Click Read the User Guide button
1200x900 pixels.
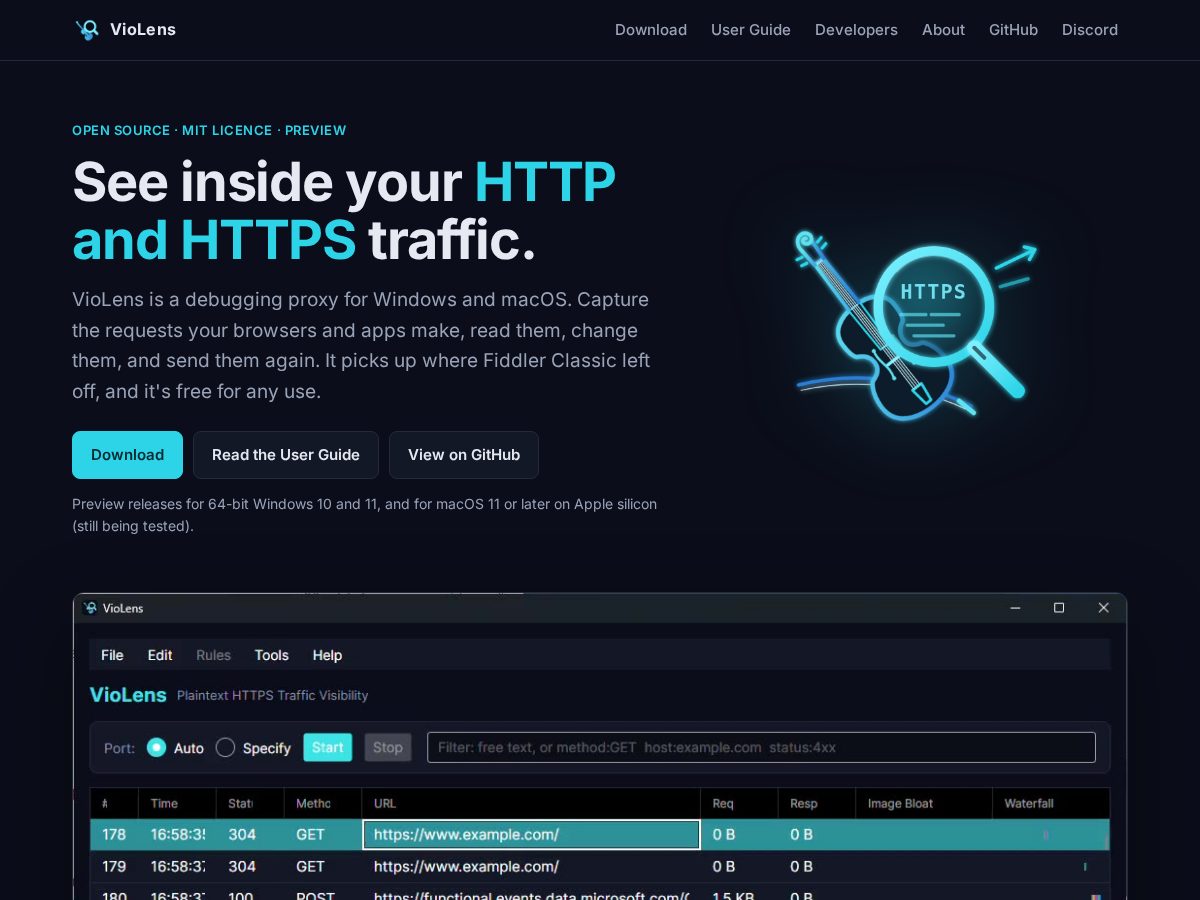tap(286, 455)
